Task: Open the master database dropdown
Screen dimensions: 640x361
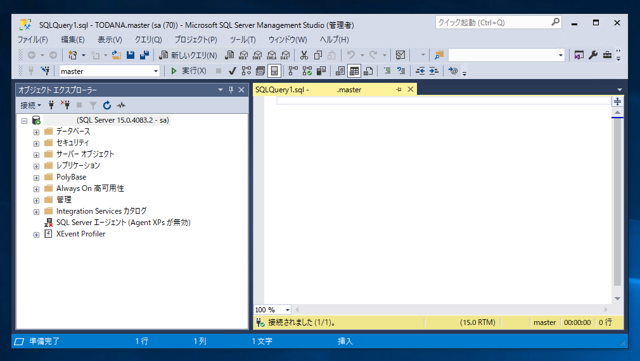Action: click(x=156, y=71)
